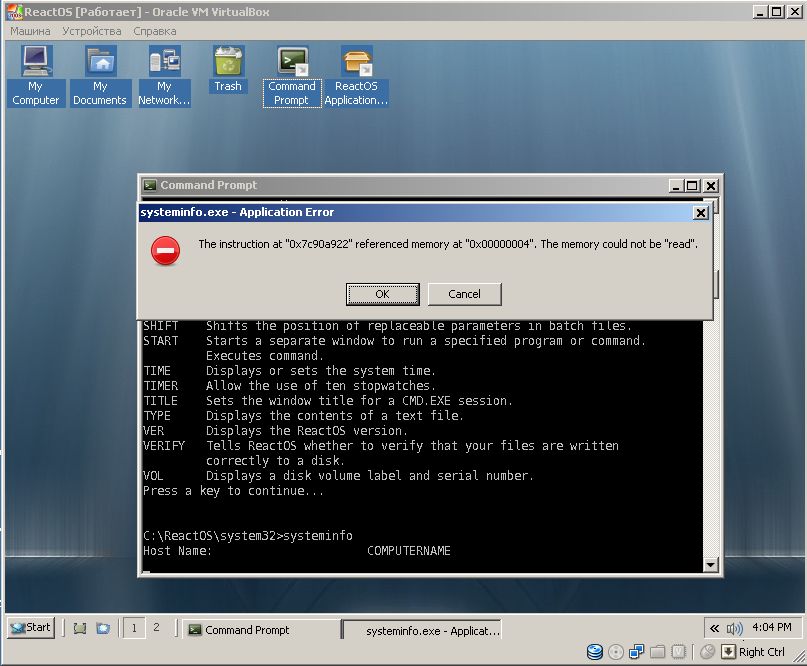This screenshot has height=666, width=807.
Task: Open My Documents desktop icon
Action: point(100,75)
